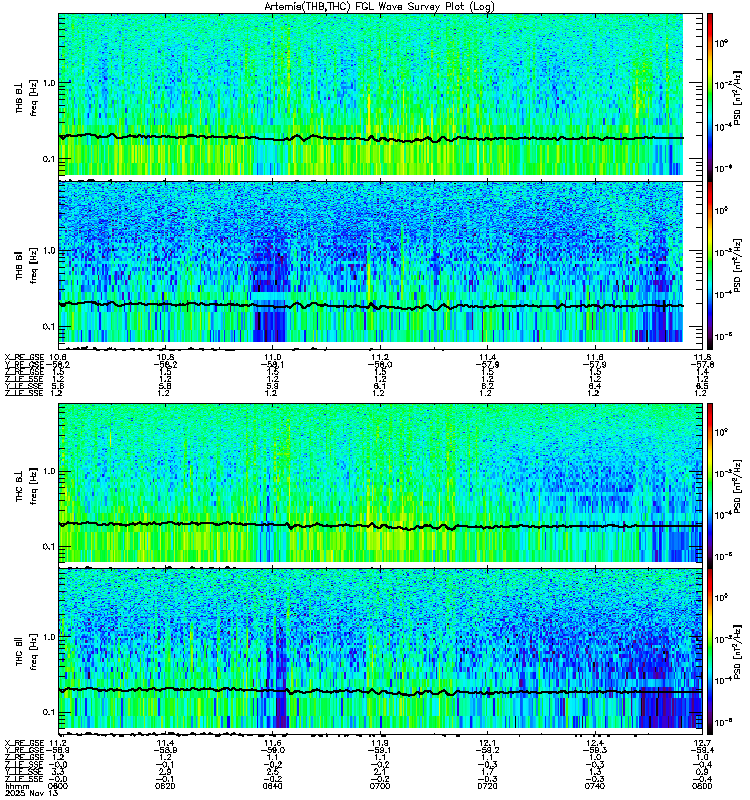Image resolution: width=750 pixels, height=800 pixels.
Task: Click the 'PSD [nT²/Hz]' label of the THB B⊥ panel
Action: (x=737, y=97)
